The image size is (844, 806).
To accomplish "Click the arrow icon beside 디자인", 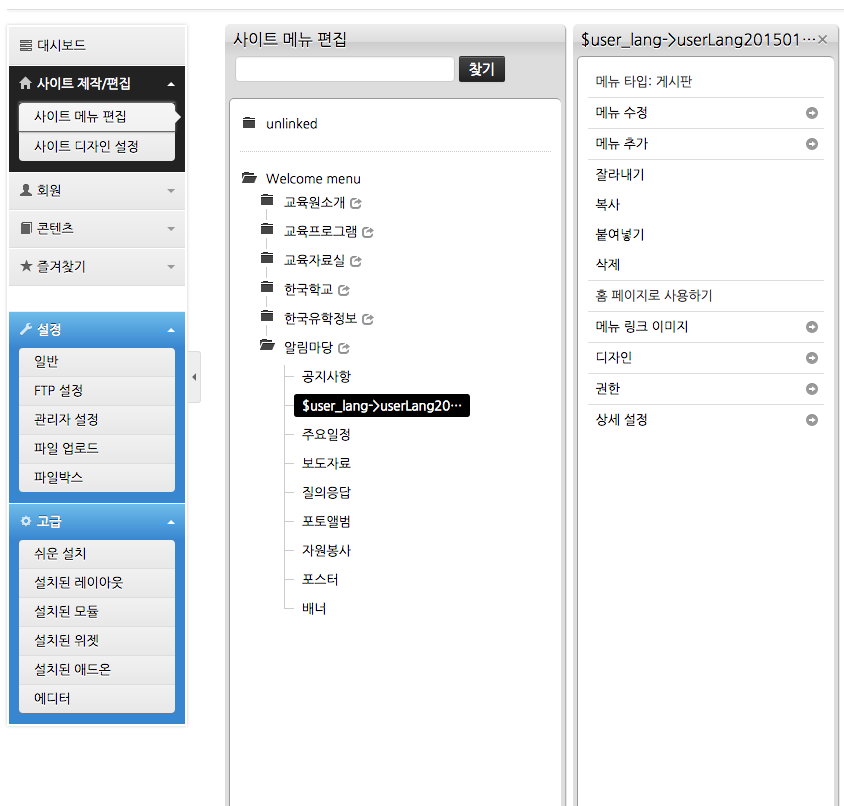I will [x=812, y=358].
